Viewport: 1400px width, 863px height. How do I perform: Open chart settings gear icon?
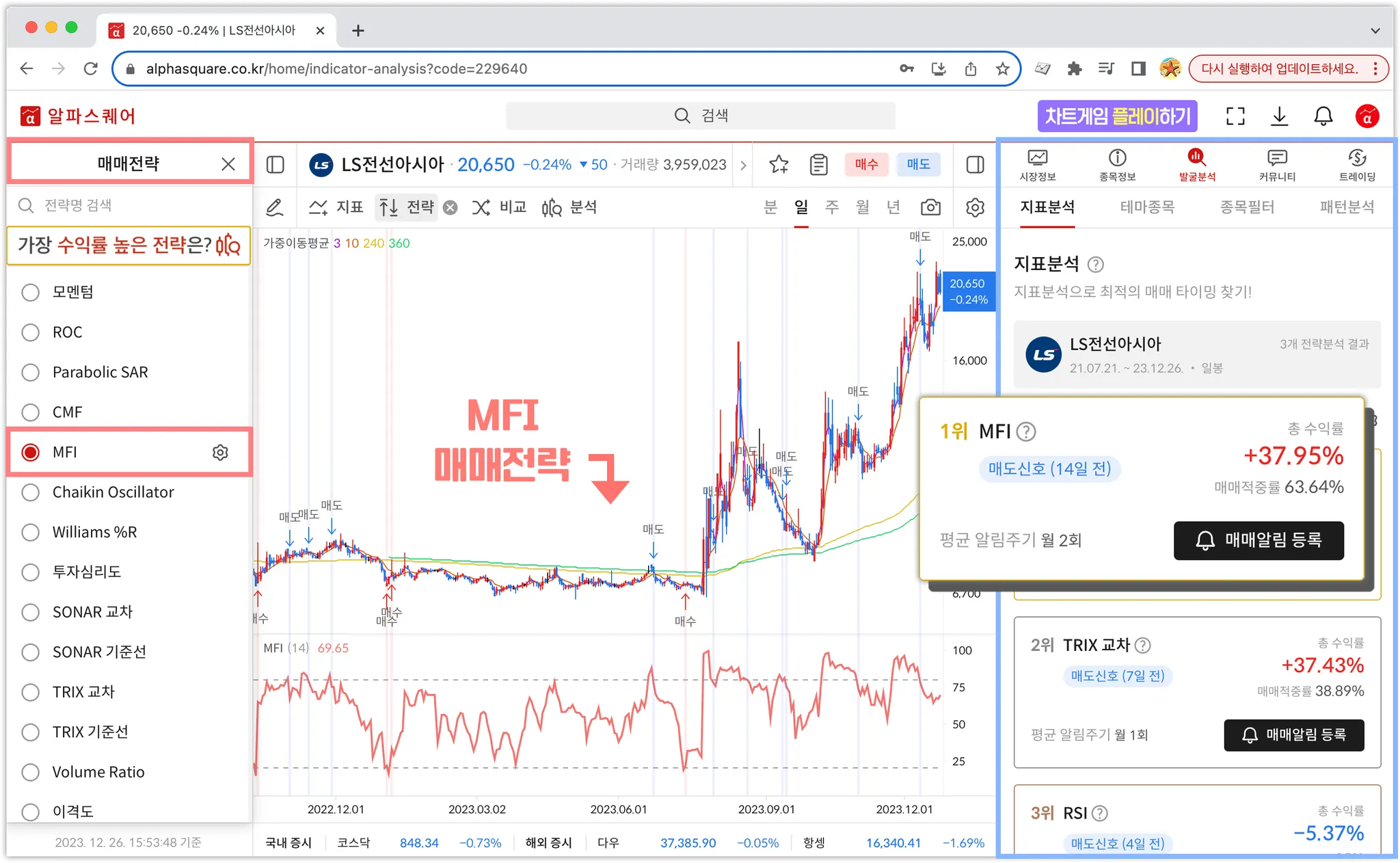pos(975,207)
